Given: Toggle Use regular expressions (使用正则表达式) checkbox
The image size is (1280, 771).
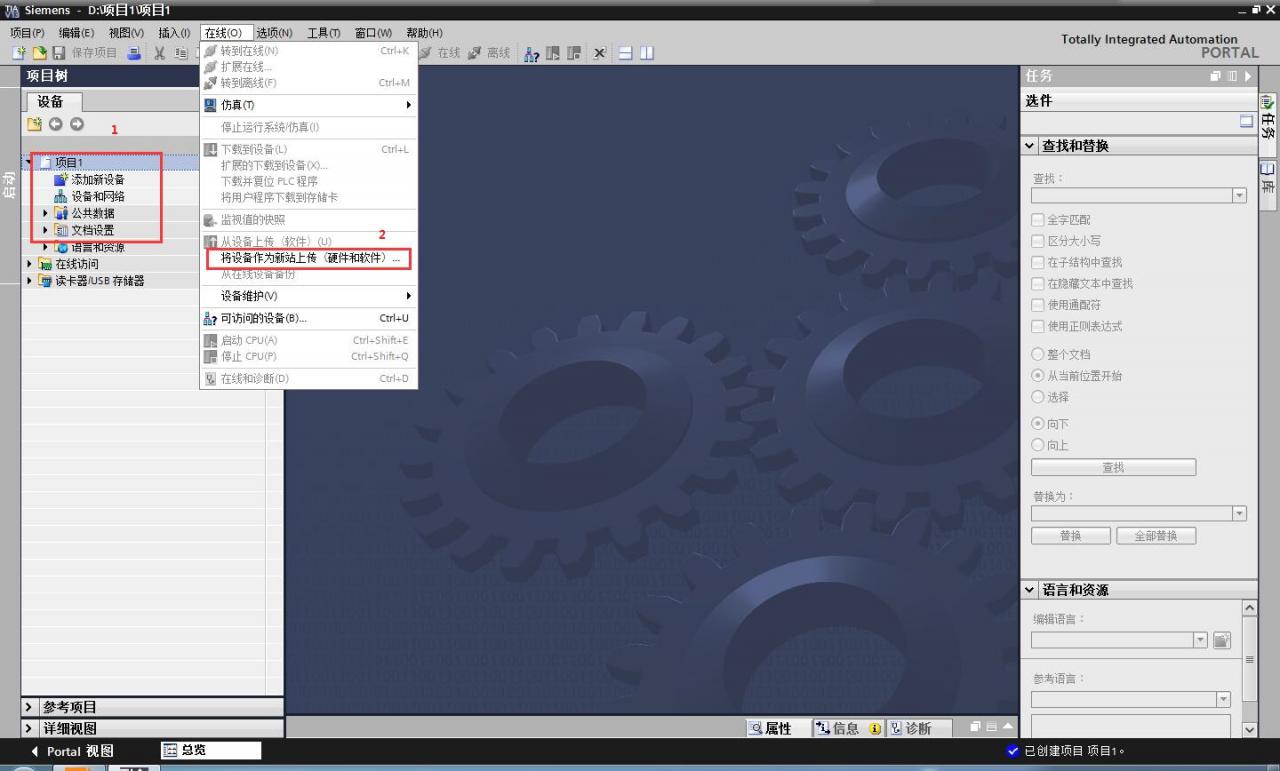Looking at the screenshot, I should (x=1037, y=327).
